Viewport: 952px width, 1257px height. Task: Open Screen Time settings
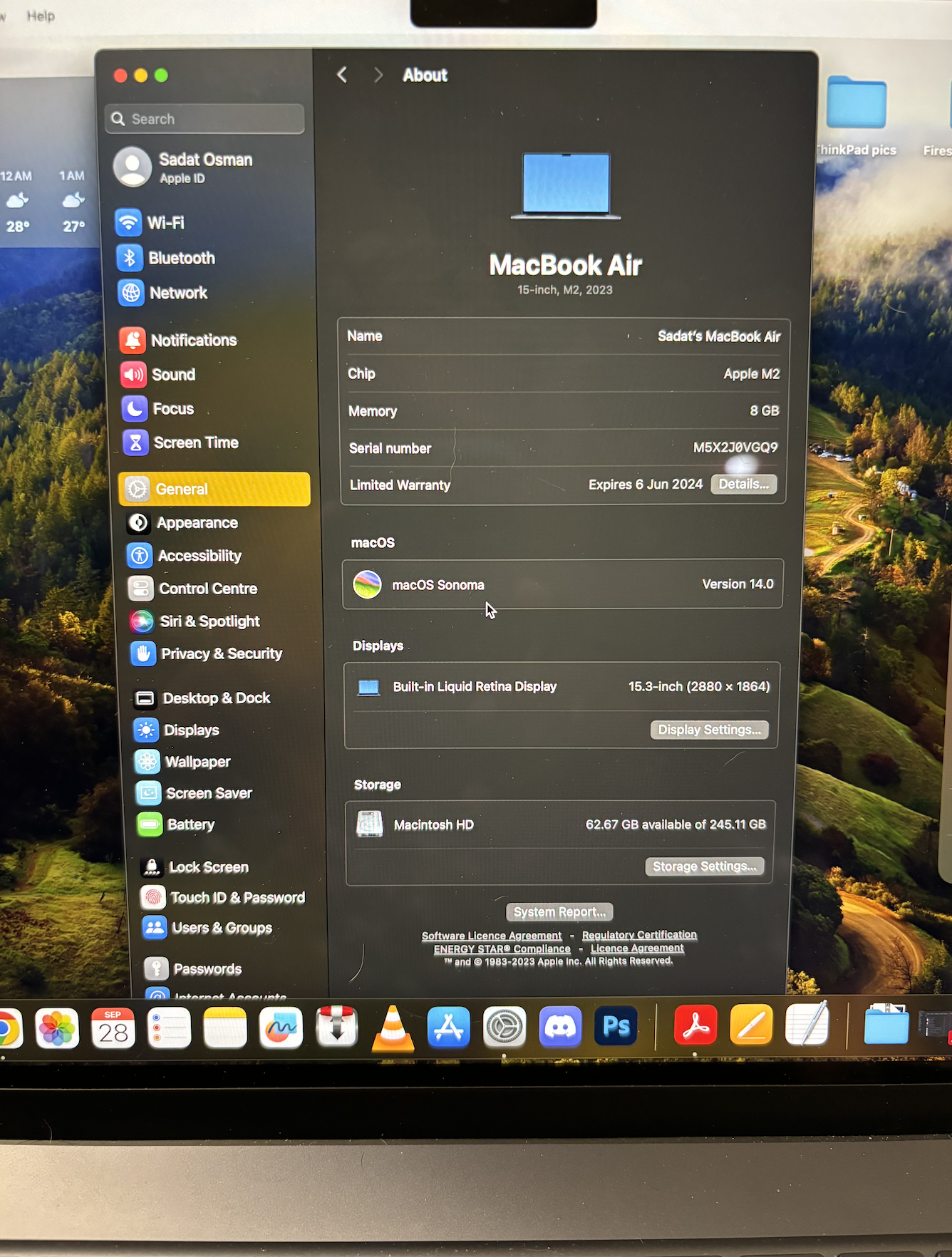180,443
